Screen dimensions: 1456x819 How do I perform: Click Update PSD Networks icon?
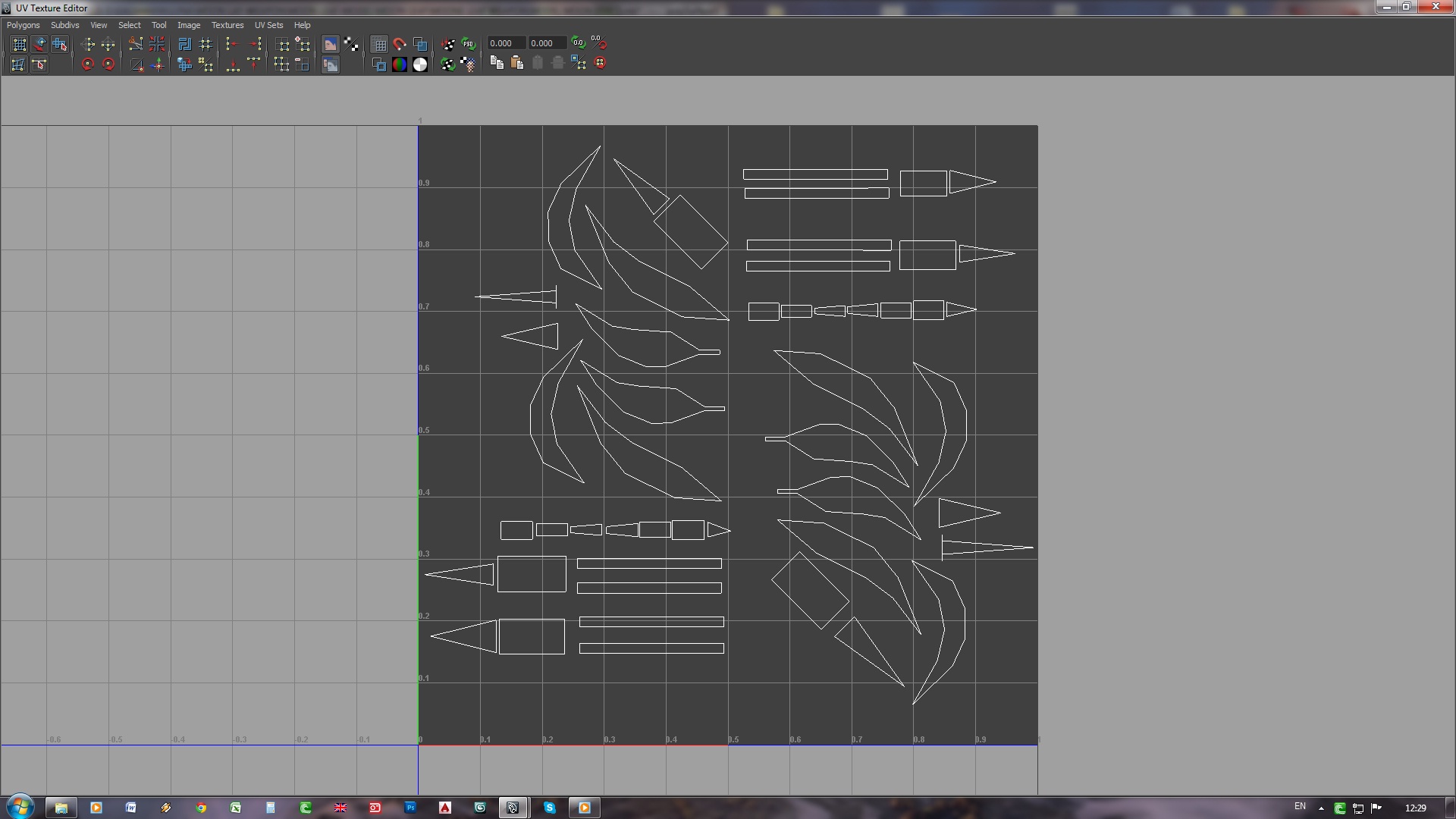(x=468, y=44)
